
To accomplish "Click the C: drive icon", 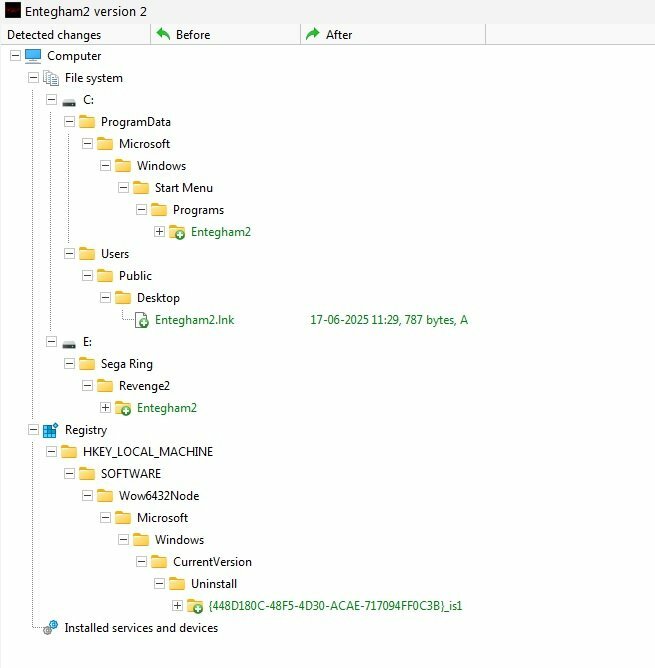I will coord(69,102).
